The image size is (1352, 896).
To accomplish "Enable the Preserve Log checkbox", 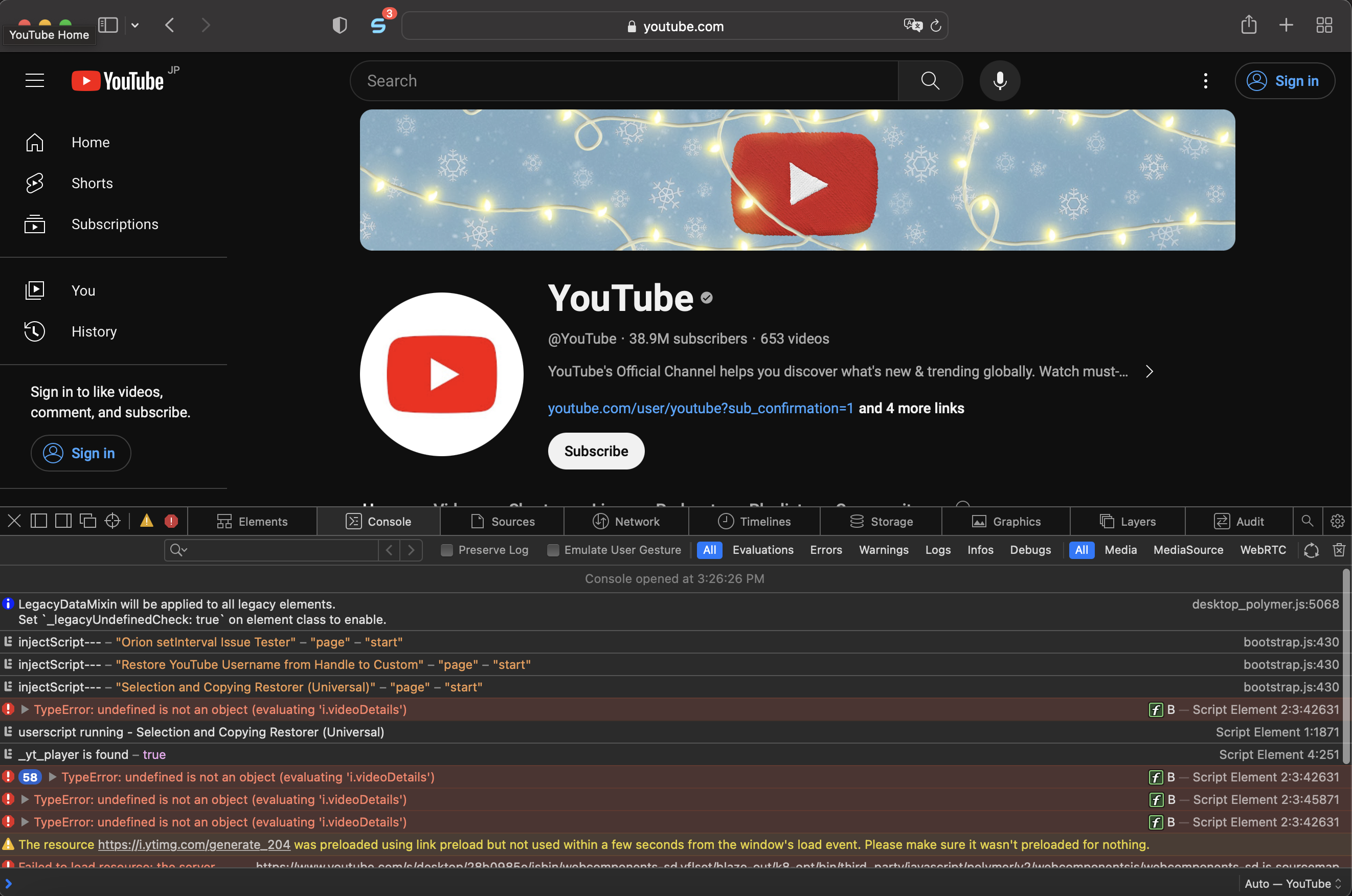I will point(447,550).
